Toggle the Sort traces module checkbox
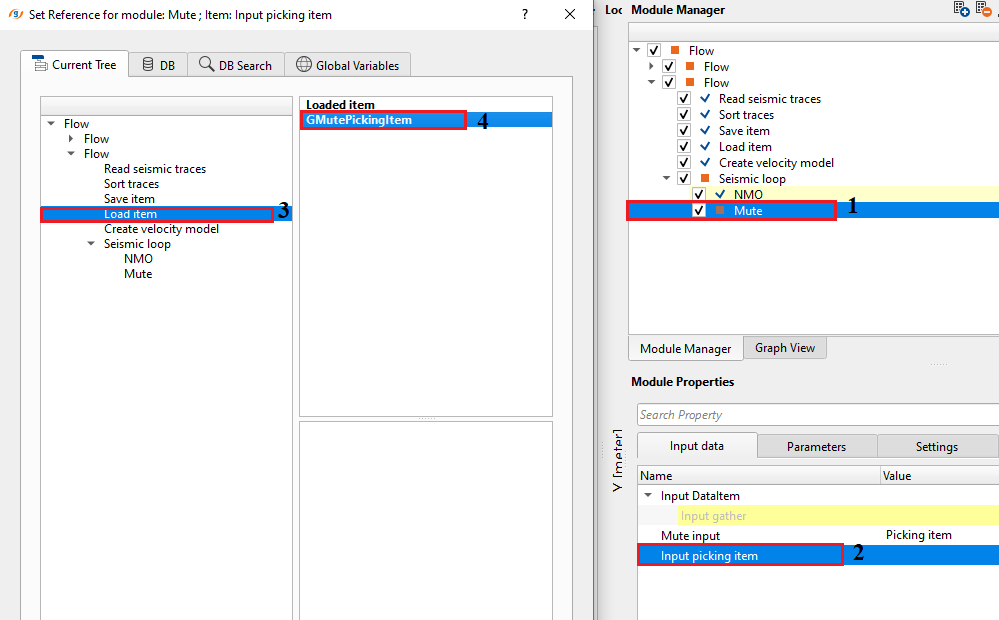Image resolution: width=999 pixels, height=620 pixels. click(684, 115)
